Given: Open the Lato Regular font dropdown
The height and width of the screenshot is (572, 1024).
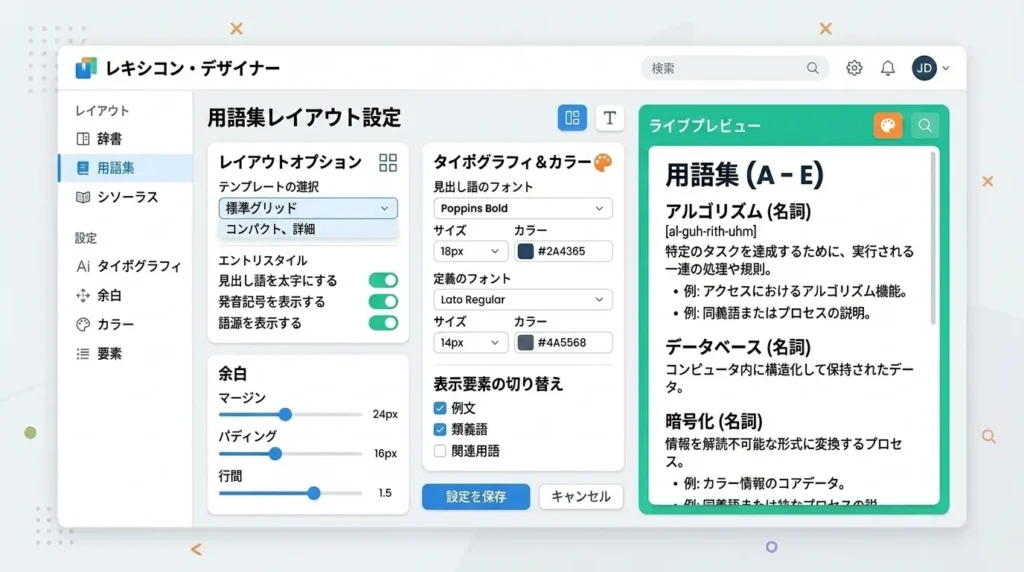Looking at the screenshot, I should 522,300.
